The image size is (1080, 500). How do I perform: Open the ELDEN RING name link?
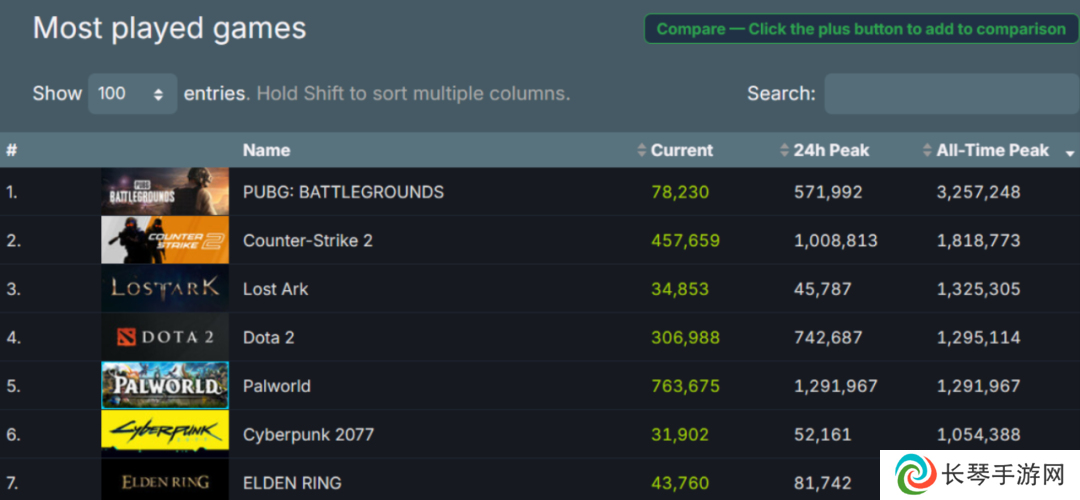point(292,483)
